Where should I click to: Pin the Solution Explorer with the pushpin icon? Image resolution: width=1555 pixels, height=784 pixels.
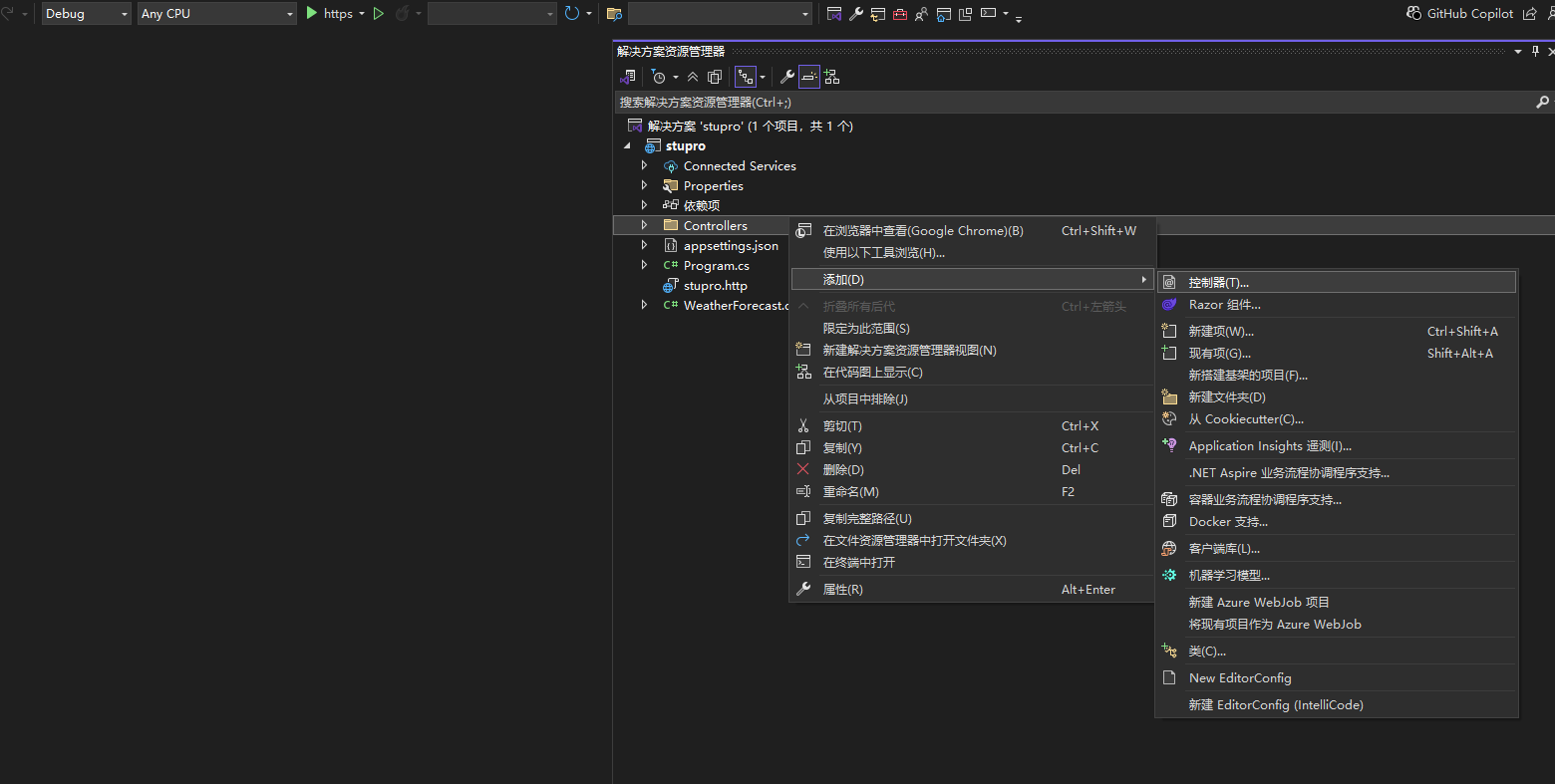tap(1535, 51)
